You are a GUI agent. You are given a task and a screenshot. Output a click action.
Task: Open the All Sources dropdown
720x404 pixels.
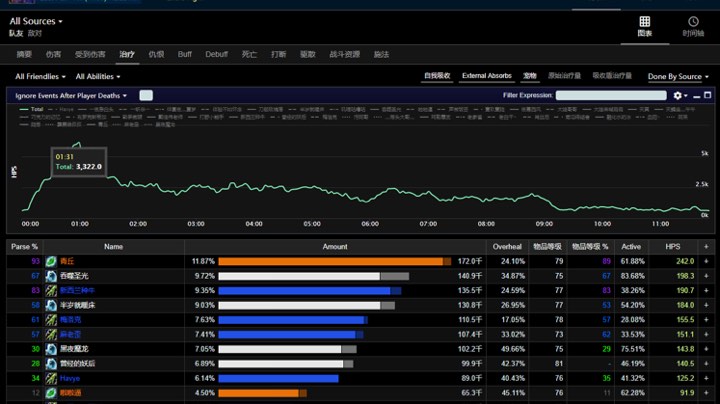pos(36,21)
